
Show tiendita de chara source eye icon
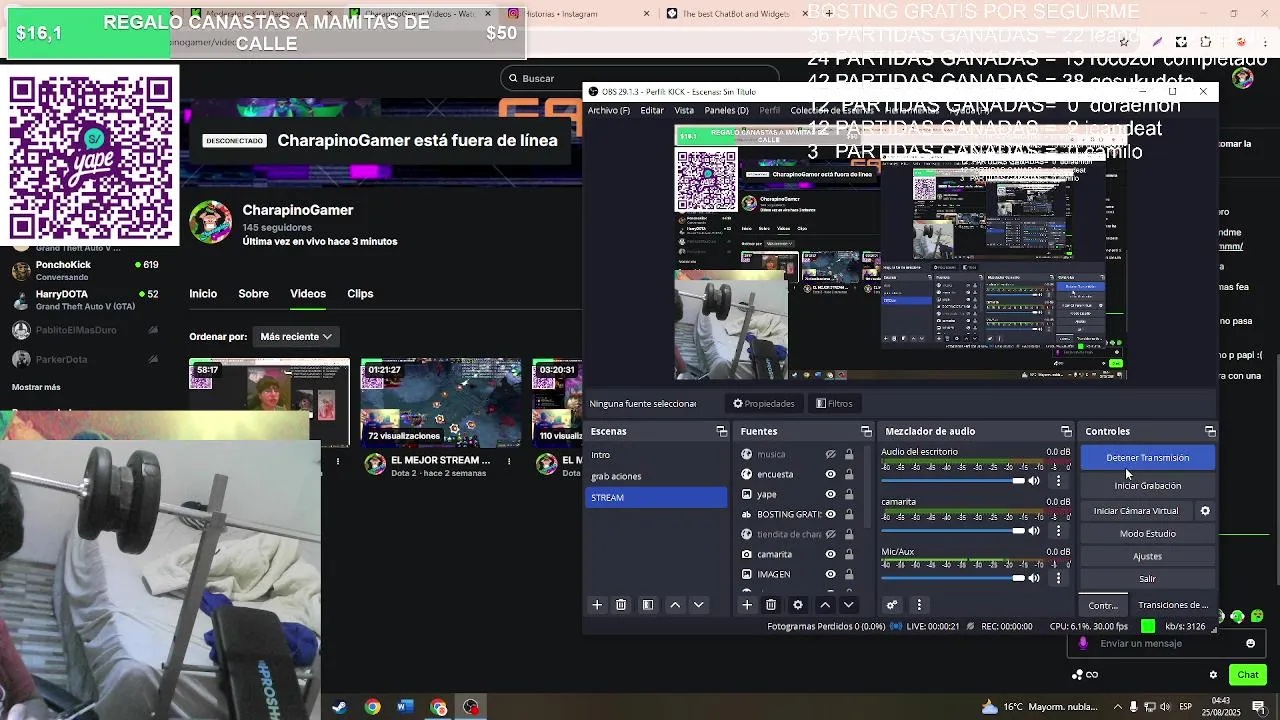[x=830, y=534]
